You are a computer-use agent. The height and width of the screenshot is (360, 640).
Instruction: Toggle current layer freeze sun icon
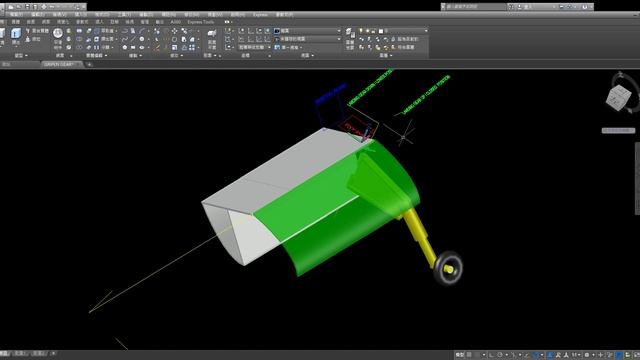(x=367, y=31)
